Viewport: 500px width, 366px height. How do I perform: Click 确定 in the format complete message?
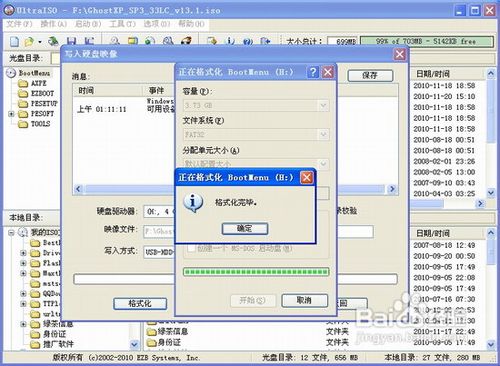[245, 229]
